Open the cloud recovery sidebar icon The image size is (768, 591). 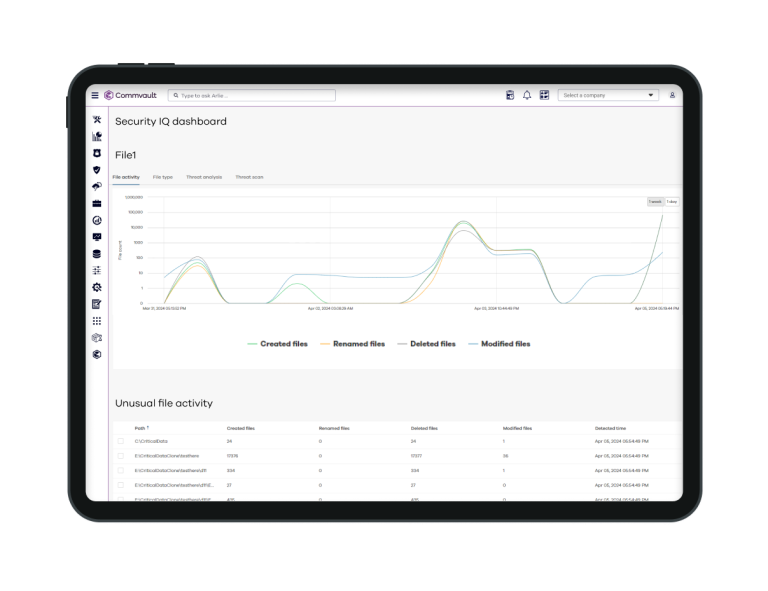pyautogui.click(x=97, y=187)
